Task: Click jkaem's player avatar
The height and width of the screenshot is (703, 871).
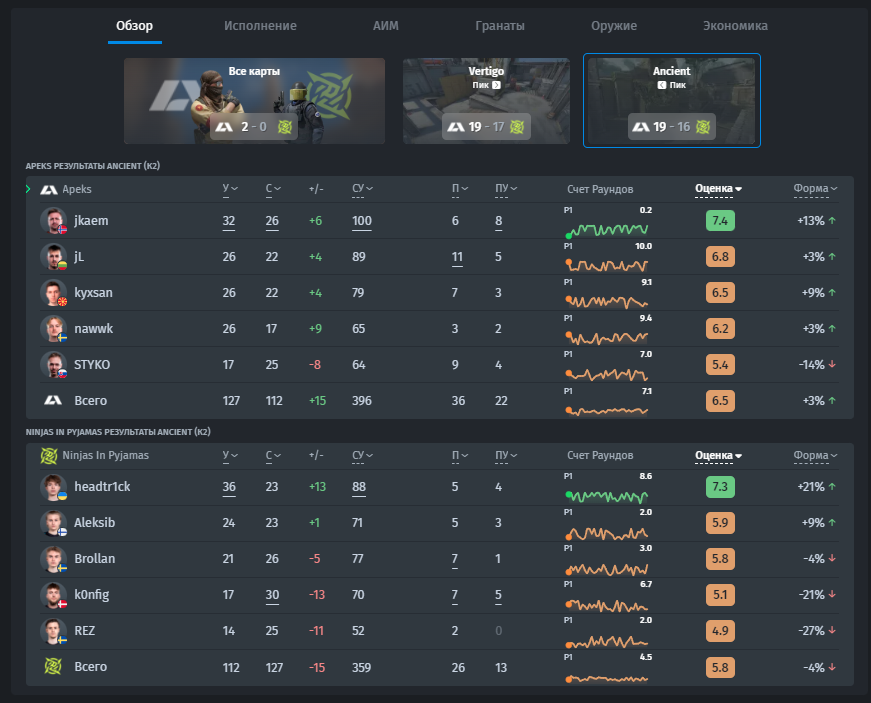Action: 53,220
